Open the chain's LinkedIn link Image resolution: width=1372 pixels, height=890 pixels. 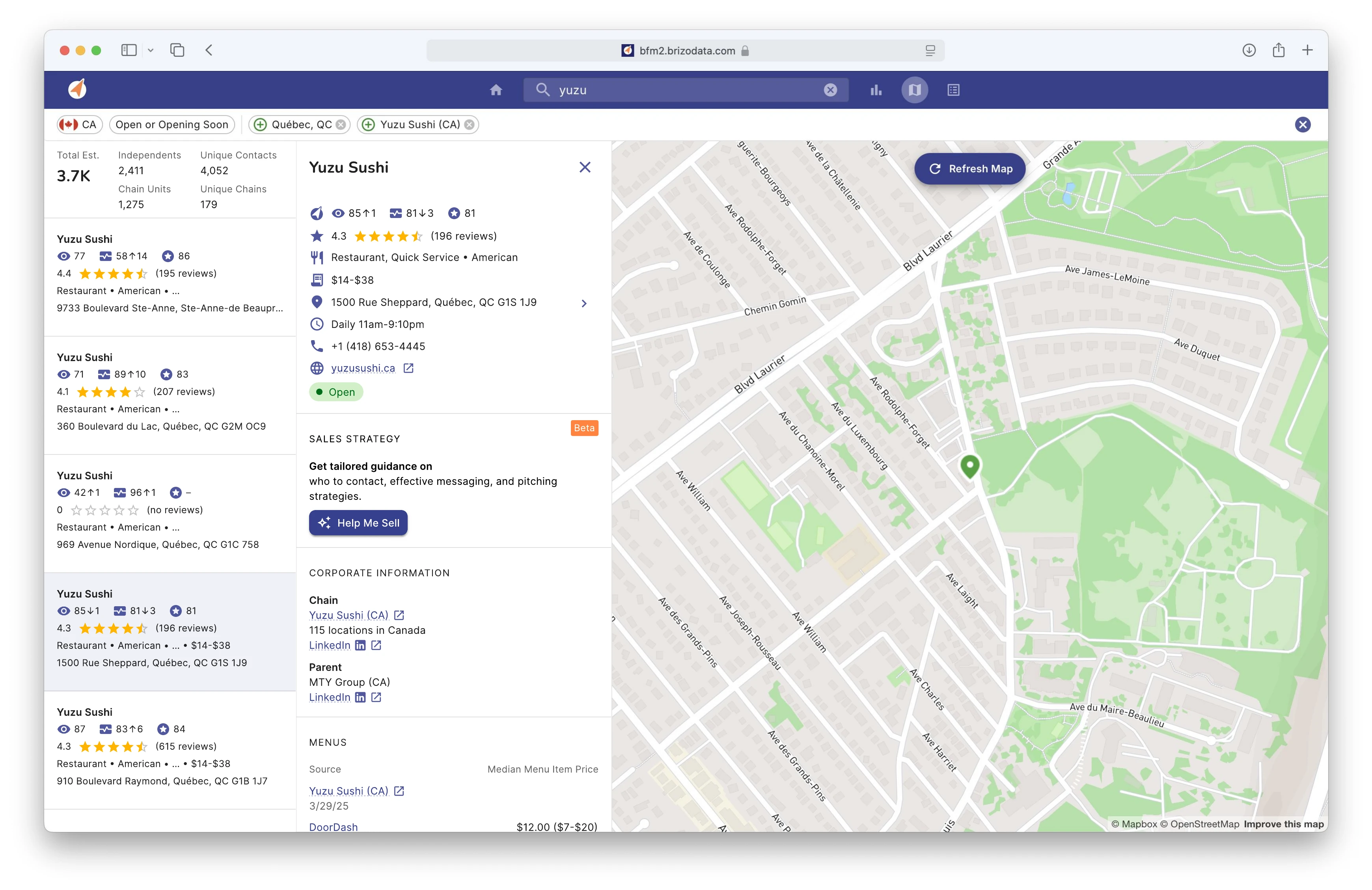click(x=330, y=645)
